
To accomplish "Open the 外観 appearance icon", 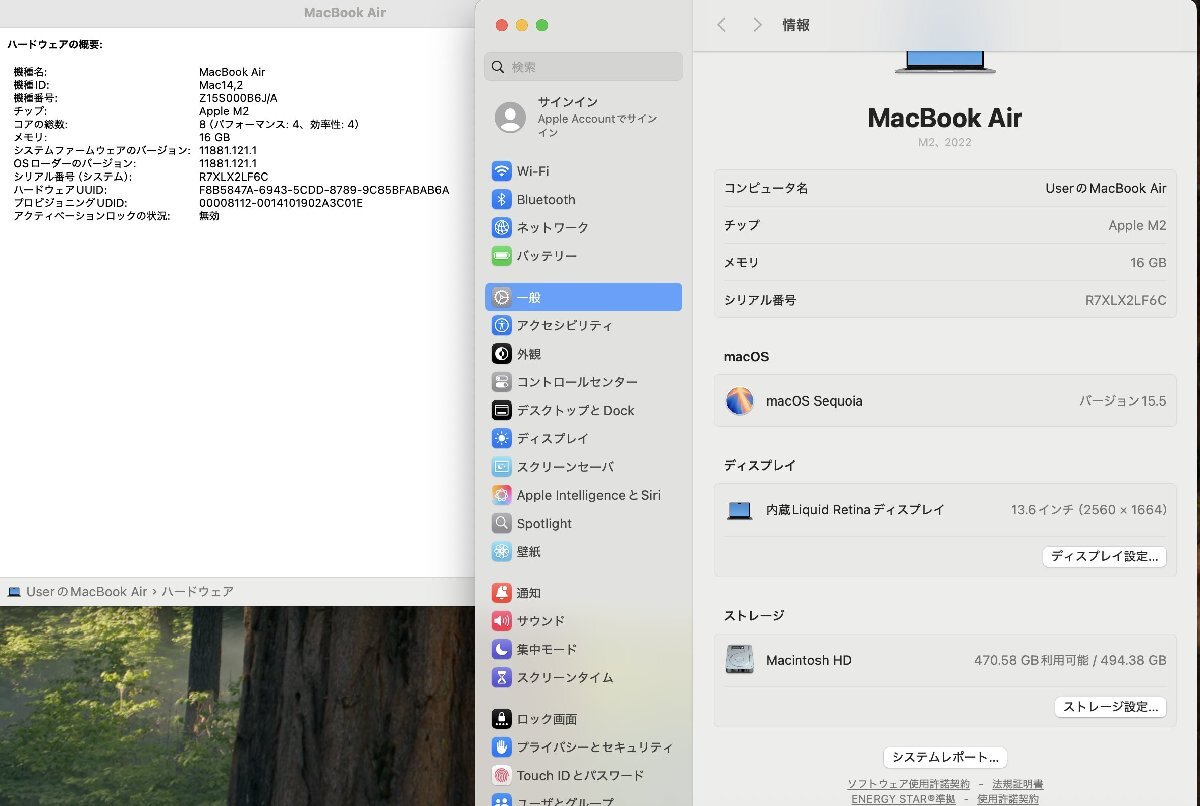I will tap(502, 354).
